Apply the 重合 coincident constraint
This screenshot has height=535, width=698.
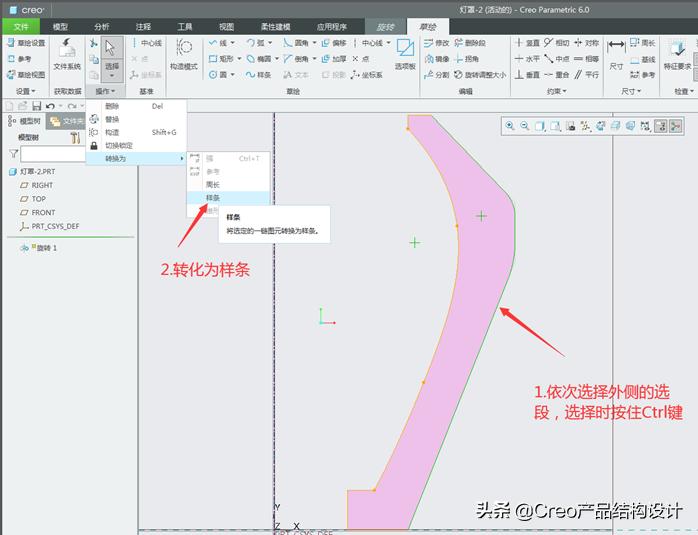[556, 75]
